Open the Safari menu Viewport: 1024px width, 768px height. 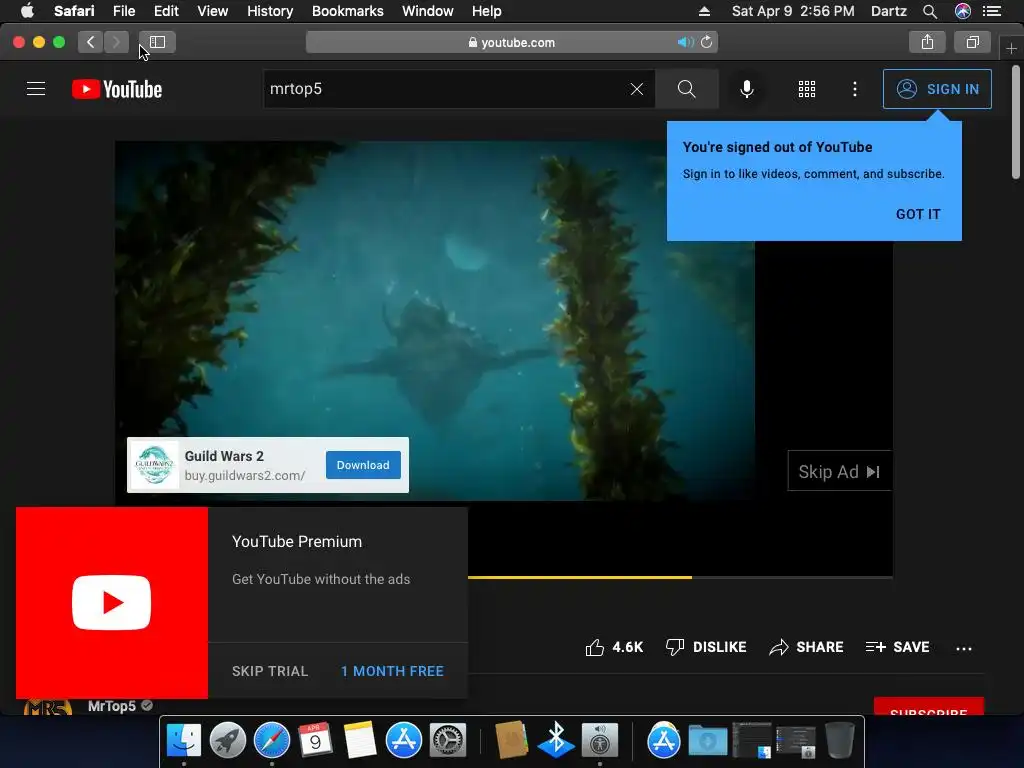74,11
